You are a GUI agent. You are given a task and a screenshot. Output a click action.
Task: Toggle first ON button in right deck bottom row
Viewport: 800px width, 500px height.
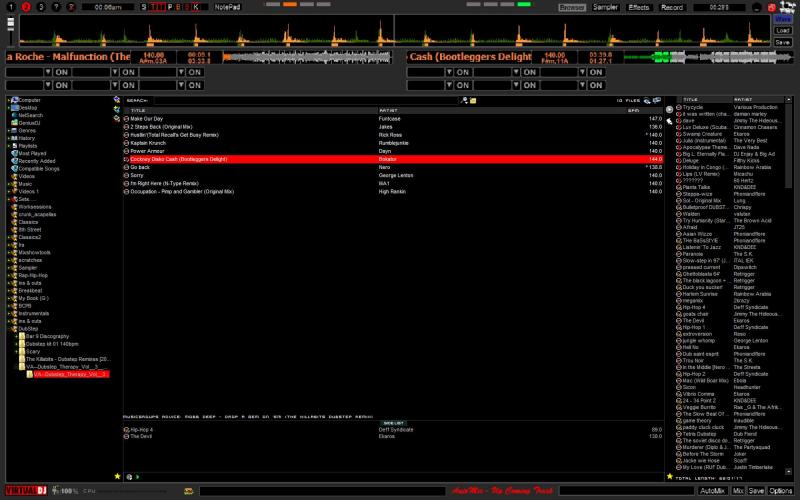coord(463,85)
